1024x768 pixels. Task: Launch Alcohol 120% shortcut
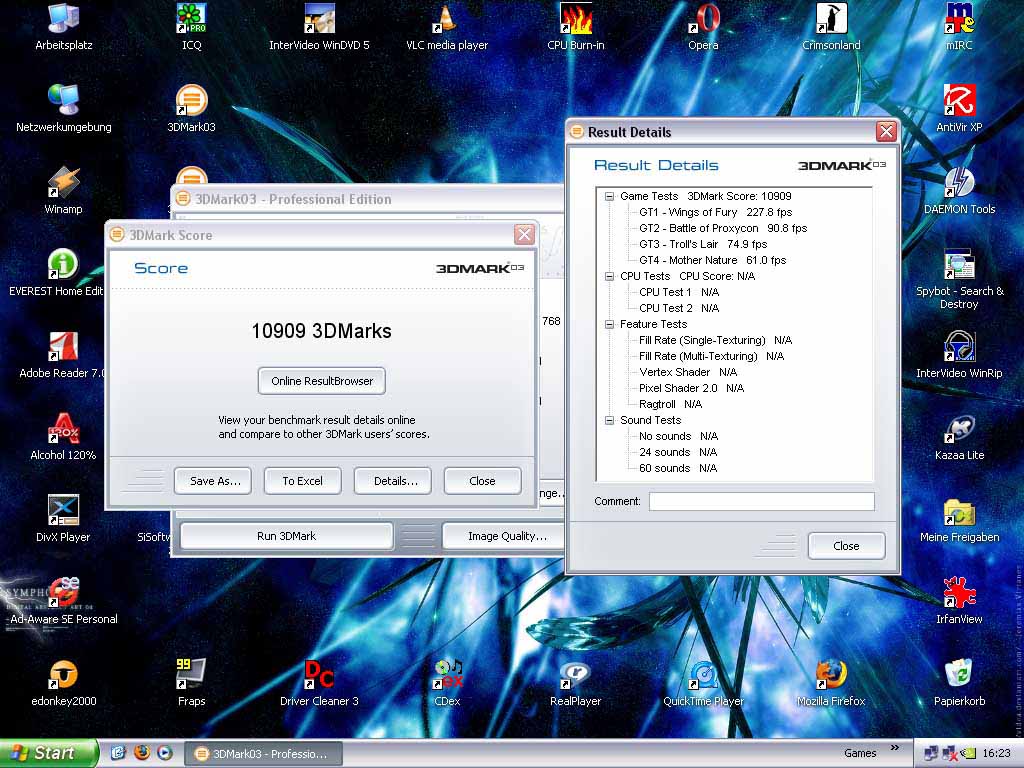tap(63, 437)
